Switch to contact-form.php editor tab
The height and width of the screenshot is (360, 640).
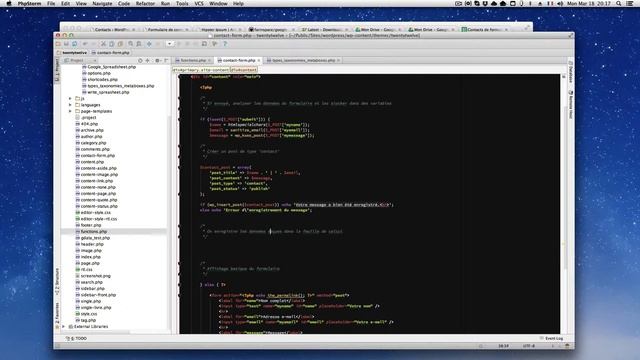(238, 60)
